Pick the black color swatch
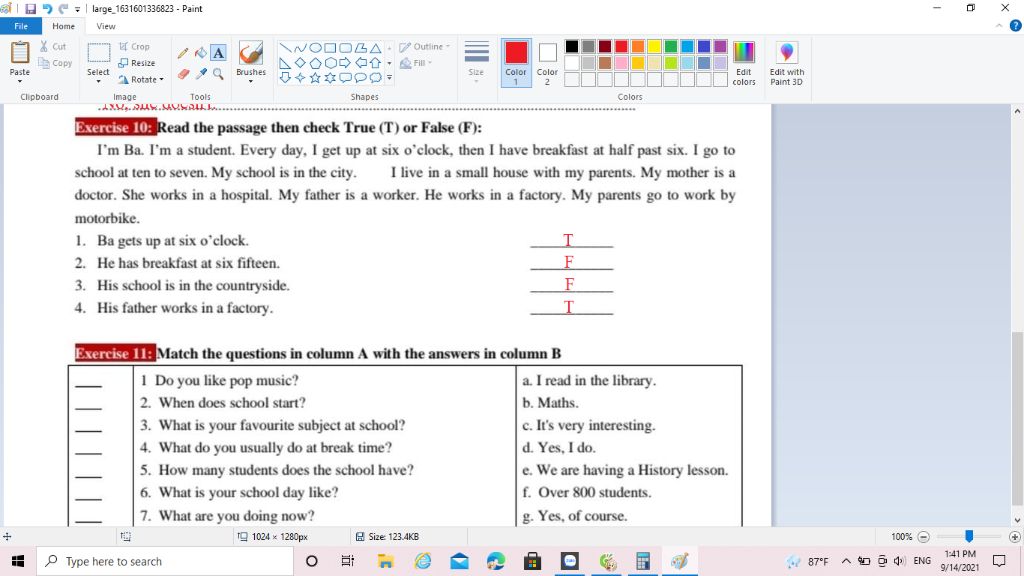1024x576 pixels. [571, 46]
